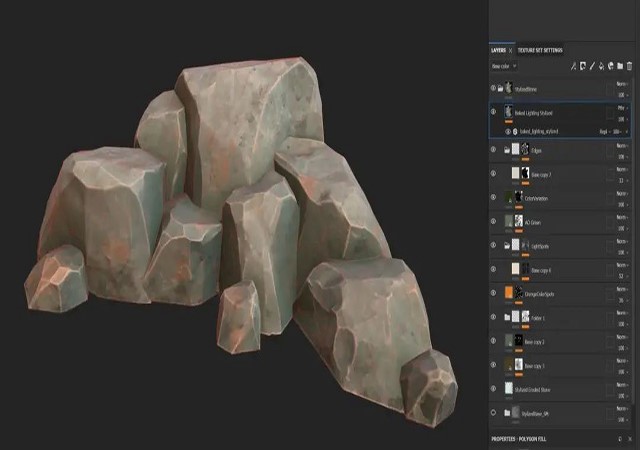640x450 pixels.
Task: Open blend mode dropdown for Baked Lighting Stylized
Action: point(621,108)
